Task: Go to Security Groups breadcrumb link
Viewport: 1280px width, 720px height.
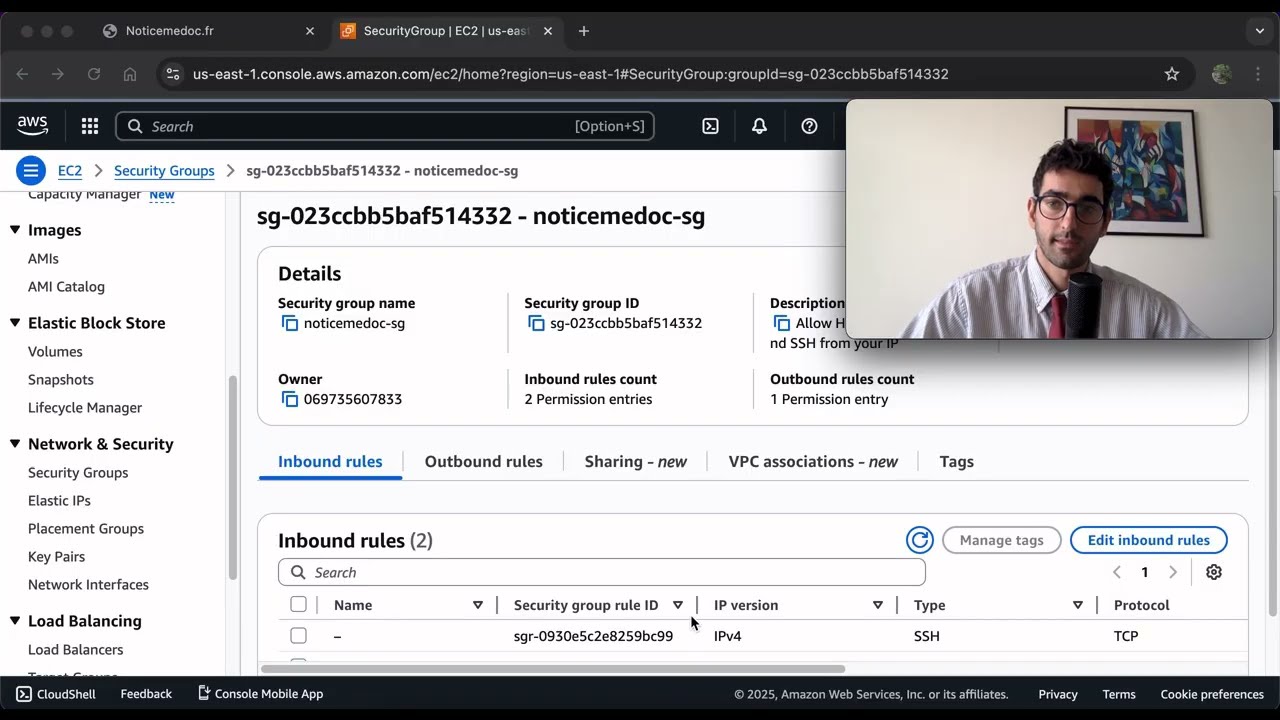Action: [x=164, y=171]
